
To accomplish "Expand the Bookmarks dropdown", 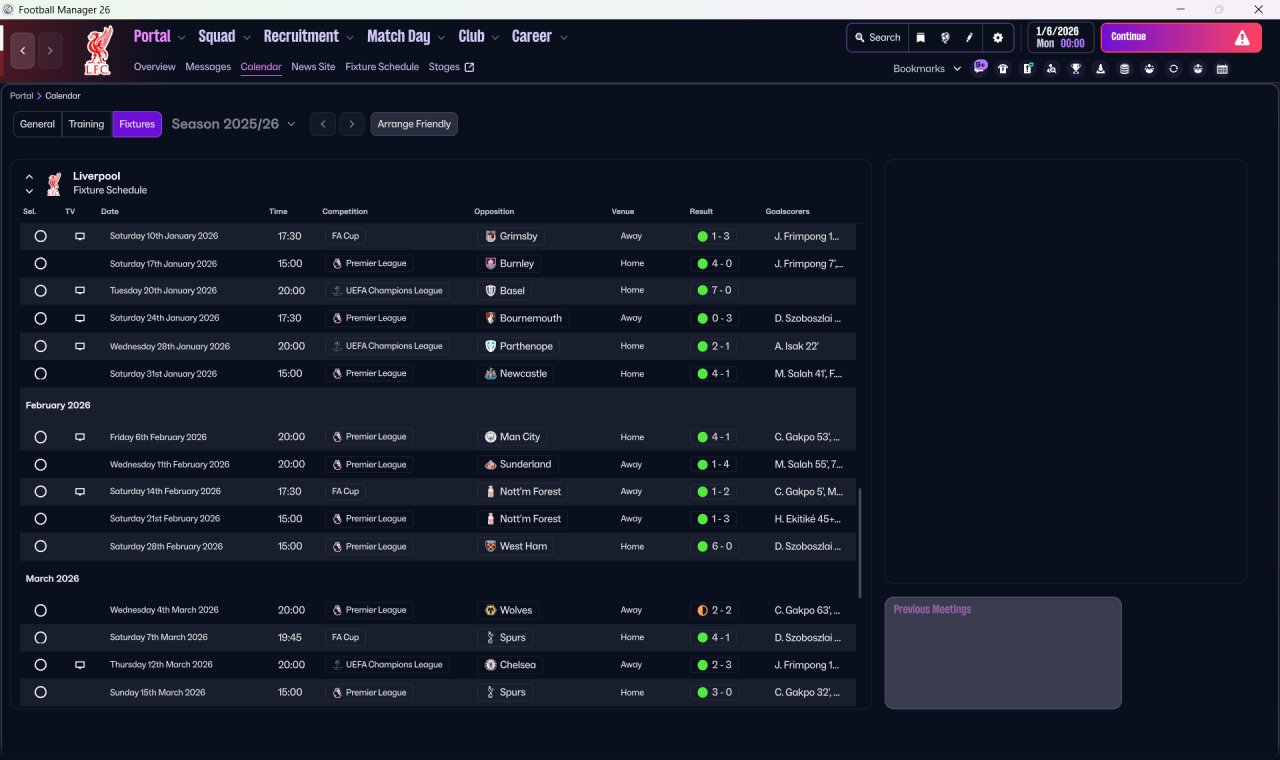I will pyautogui.click(x=927, y=69).
